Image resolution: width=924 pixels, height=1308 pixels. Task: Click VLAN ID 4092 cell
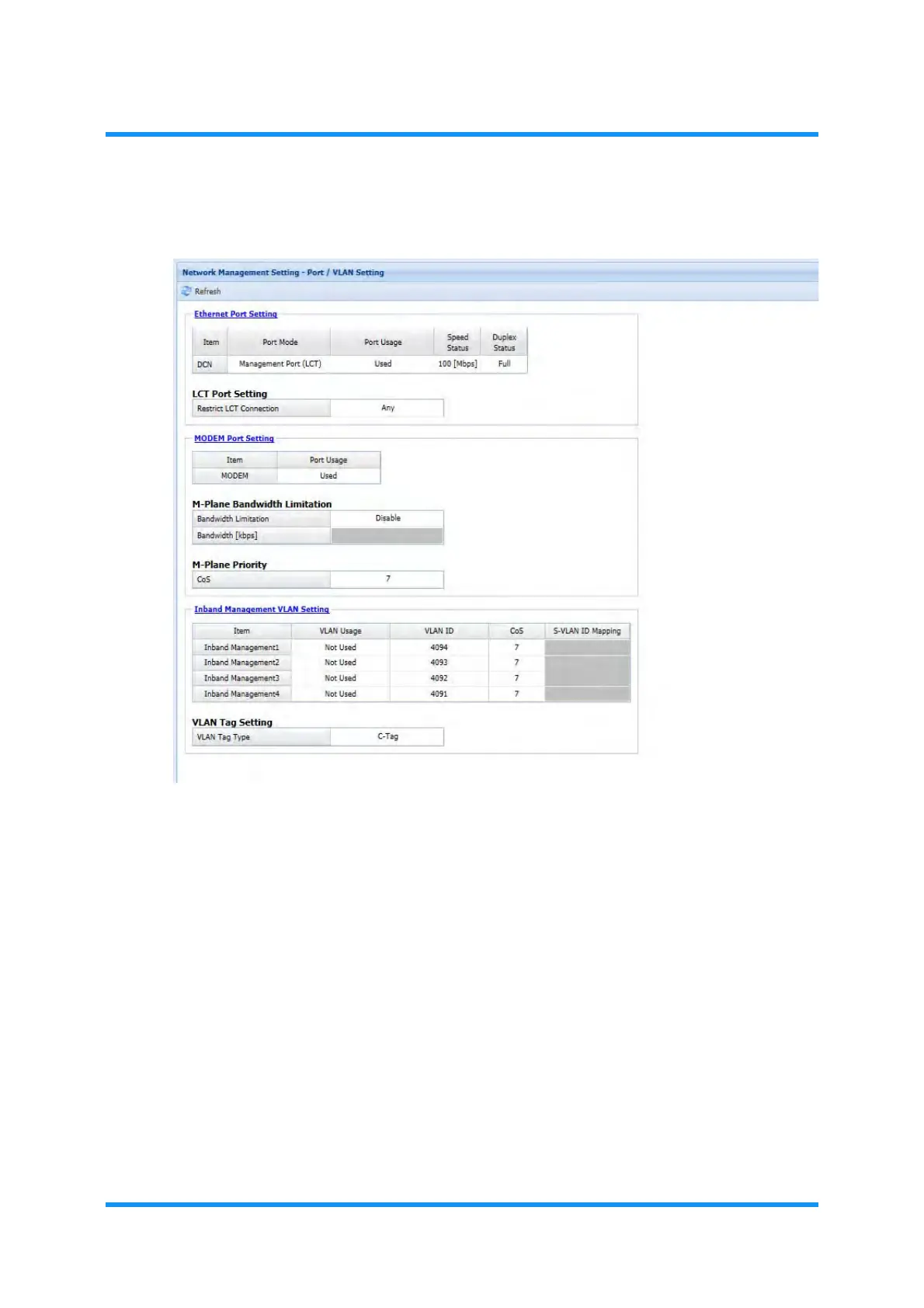pyautogui.click(x=439, y=679)
